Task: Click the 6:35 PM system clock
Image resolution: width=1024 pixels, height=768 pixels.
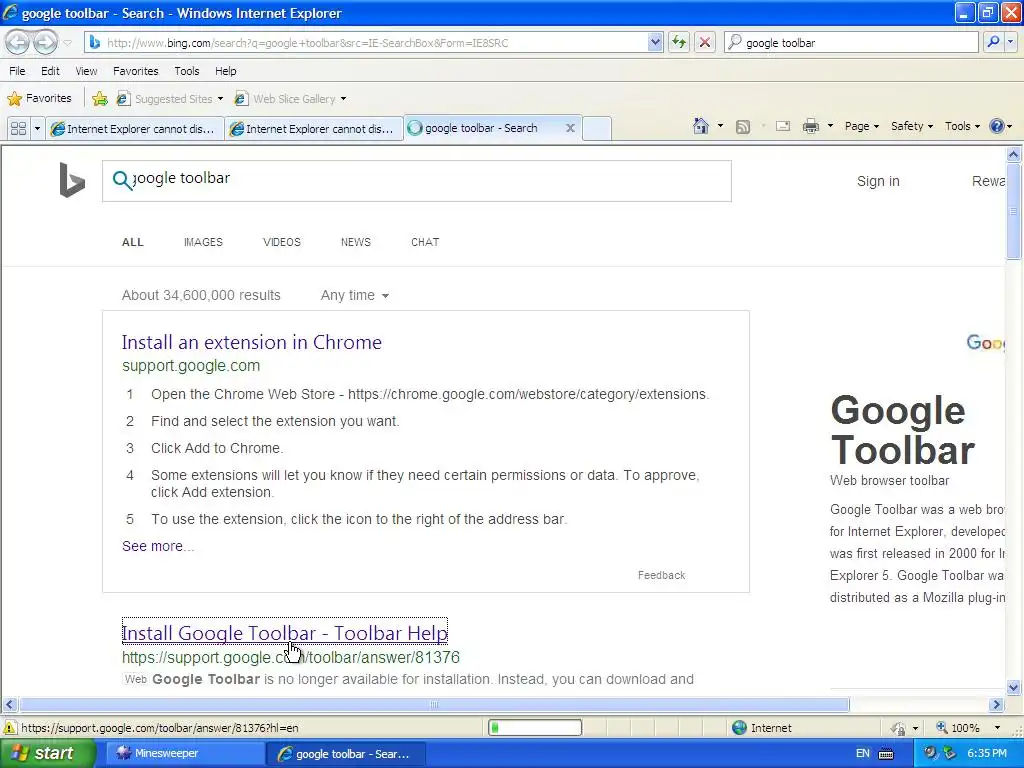Action: pyautogui.click(x=987, y=754)
